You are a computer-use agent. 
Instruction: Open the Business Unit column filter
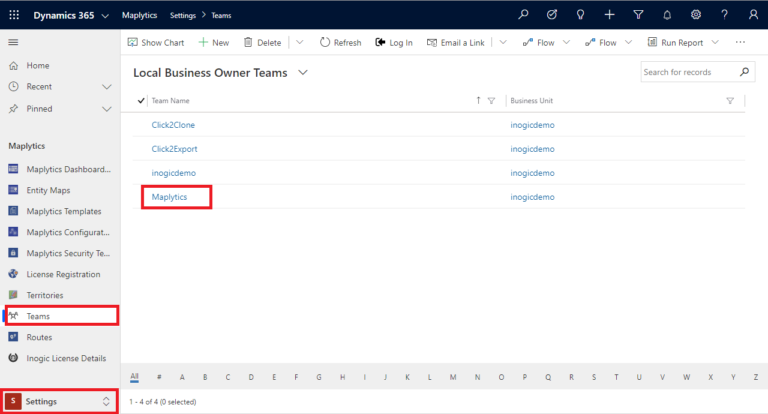point(730,100)
